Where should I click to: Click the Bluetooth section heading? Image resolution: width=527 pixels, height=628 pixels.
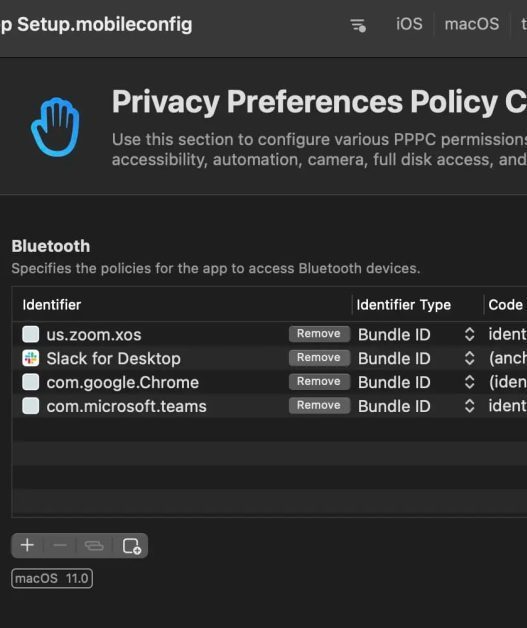(50, 246)
